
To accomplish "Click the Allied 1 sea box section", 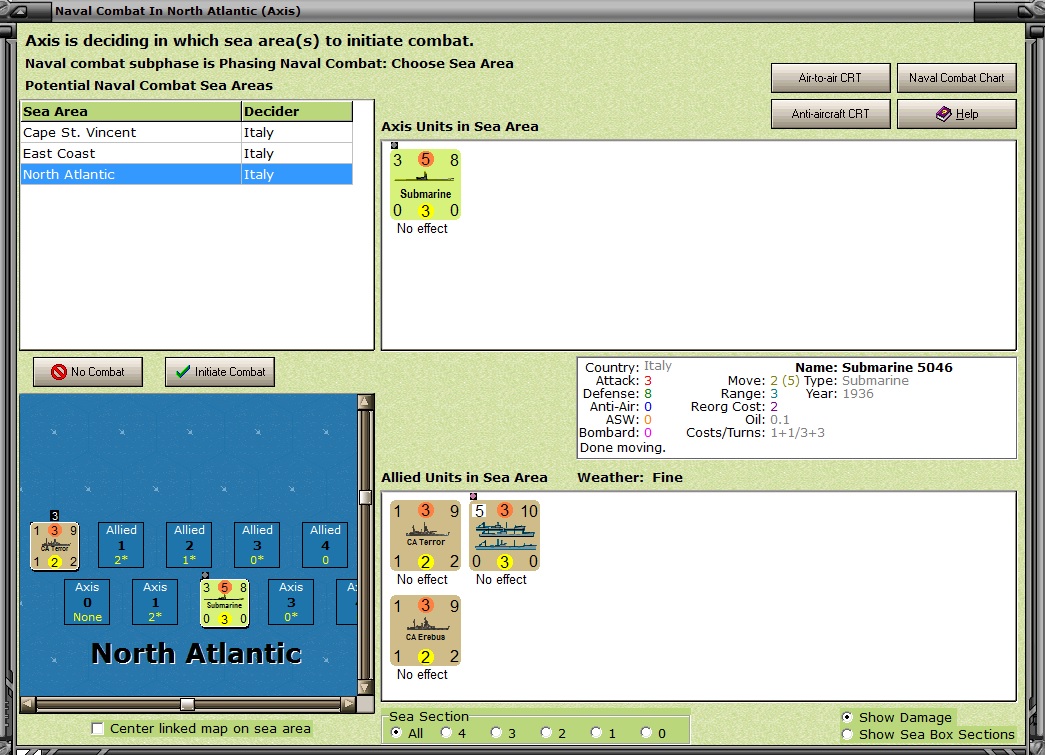I will [x=121, y=544].
